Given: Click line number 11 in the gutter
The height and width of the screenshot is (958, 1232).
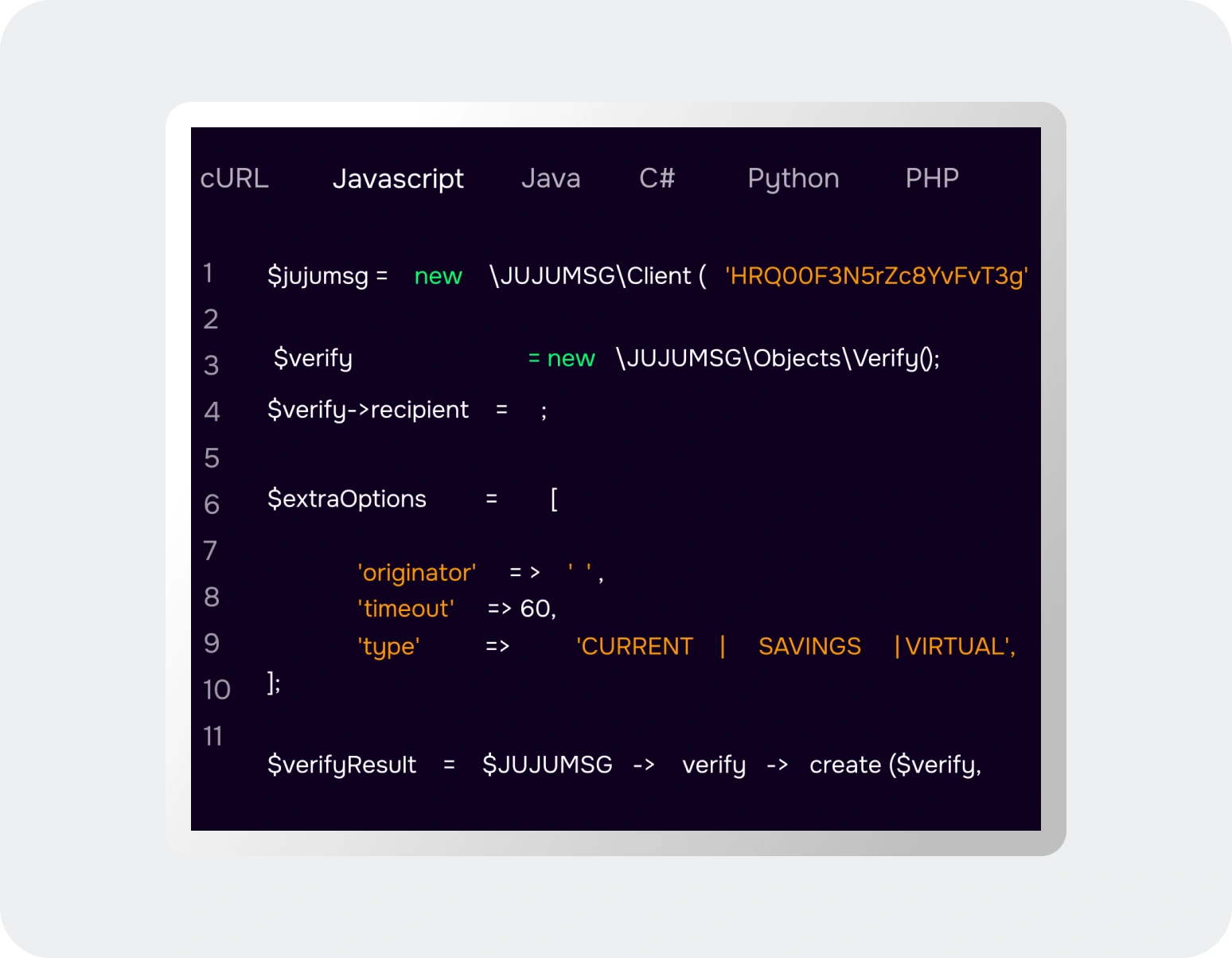Looking at the screenshot, I should coord(212,736).
